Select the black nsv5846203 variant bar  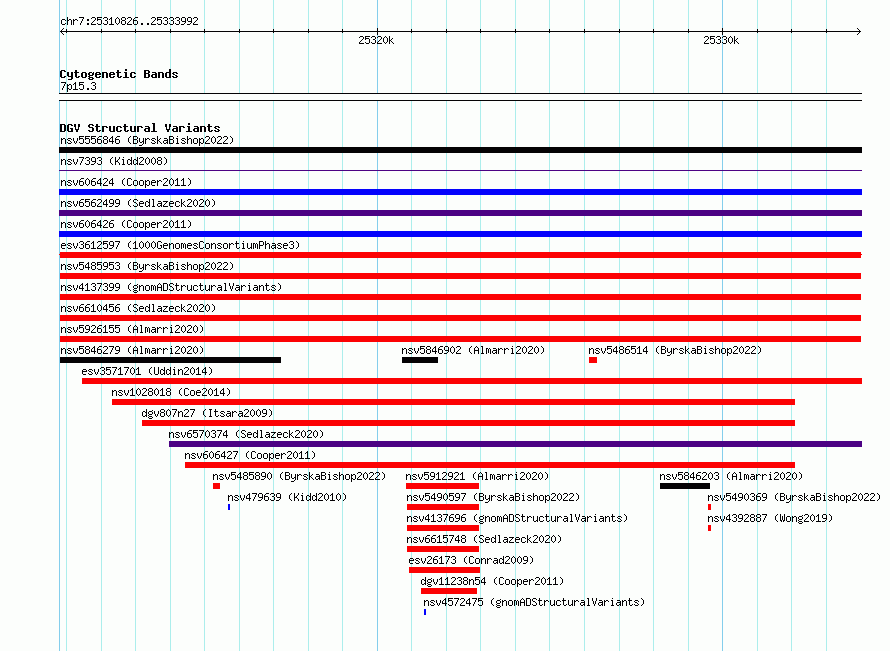685,486
